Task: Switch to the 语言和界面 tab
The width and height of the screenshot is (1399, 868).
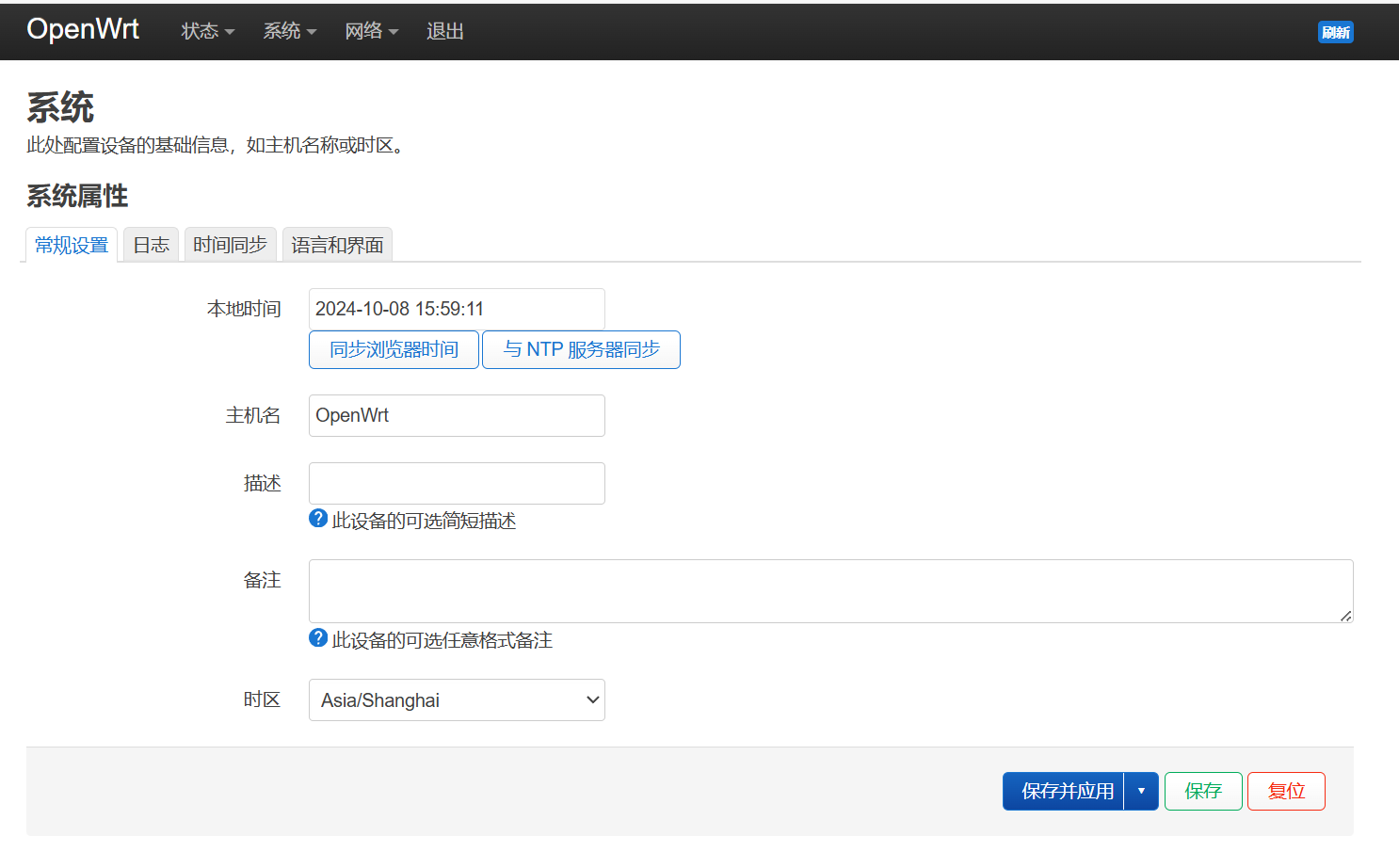Action: (x=337, y=245)
